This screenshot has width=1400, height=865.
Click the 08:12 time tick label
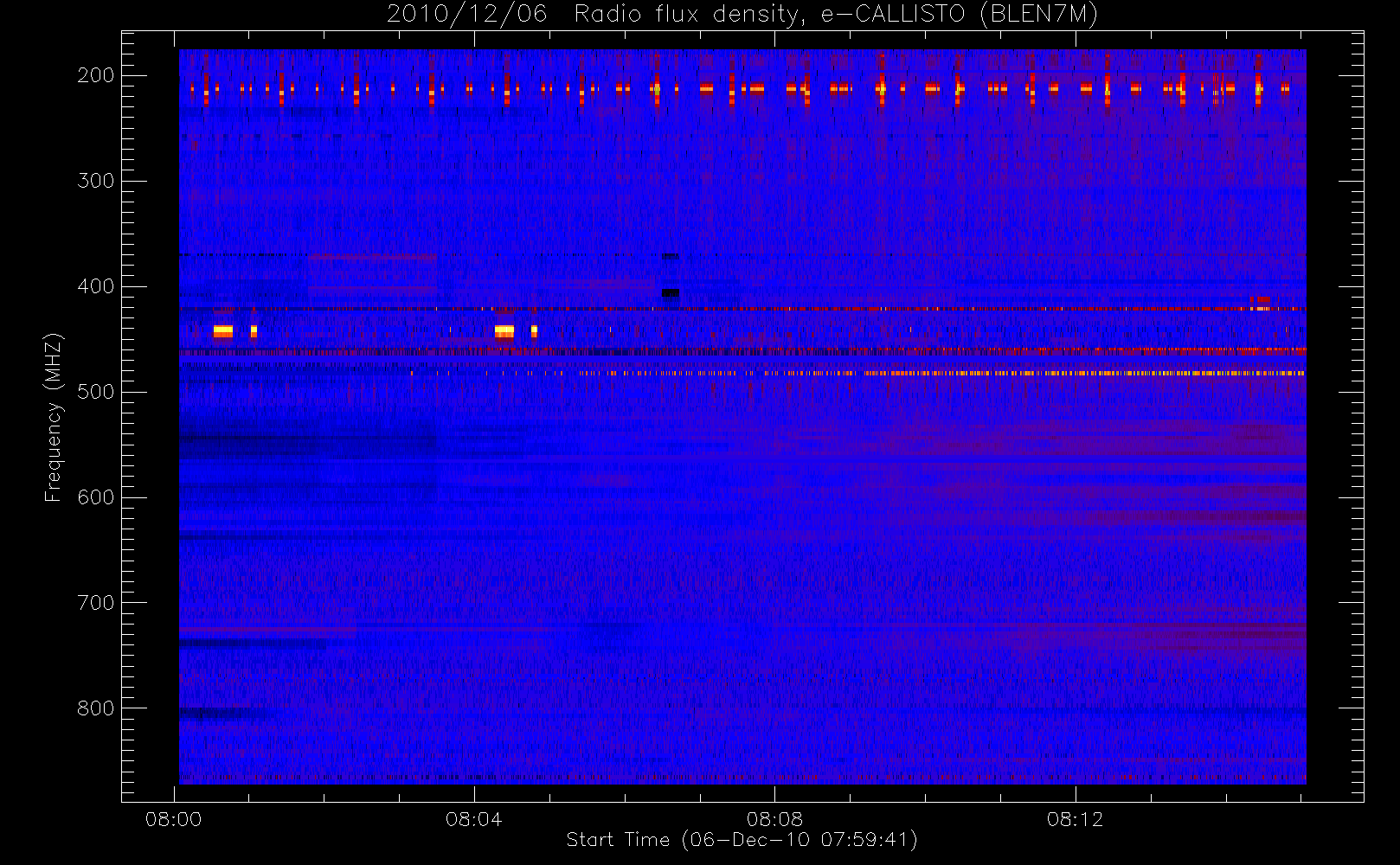point(1075,819)
